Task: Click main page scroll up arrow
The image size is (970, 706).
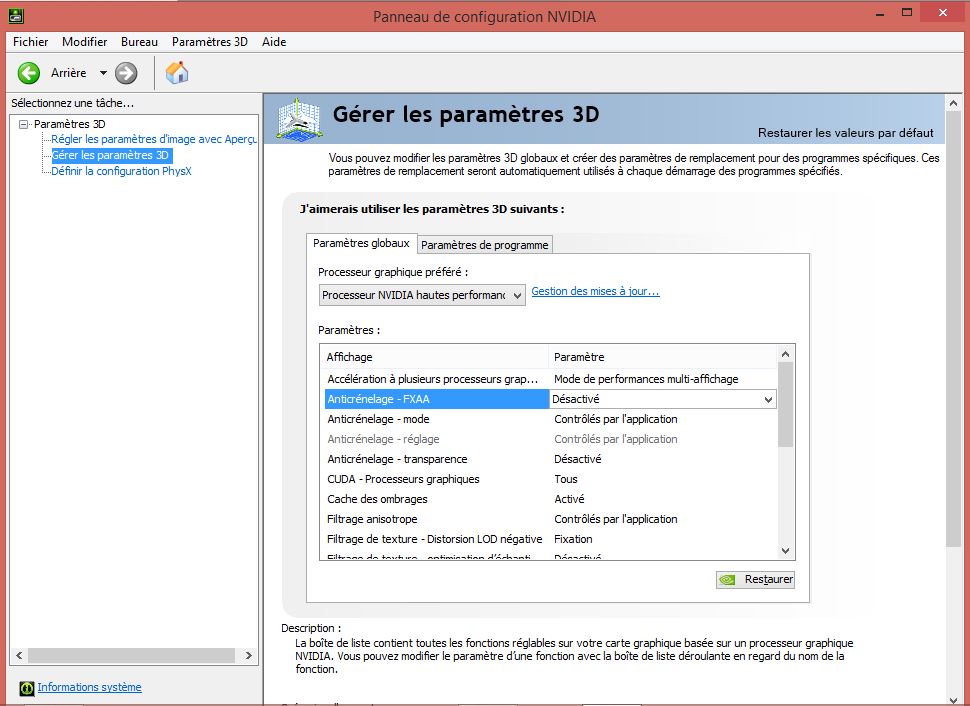Action: click(x=953, y=103)
